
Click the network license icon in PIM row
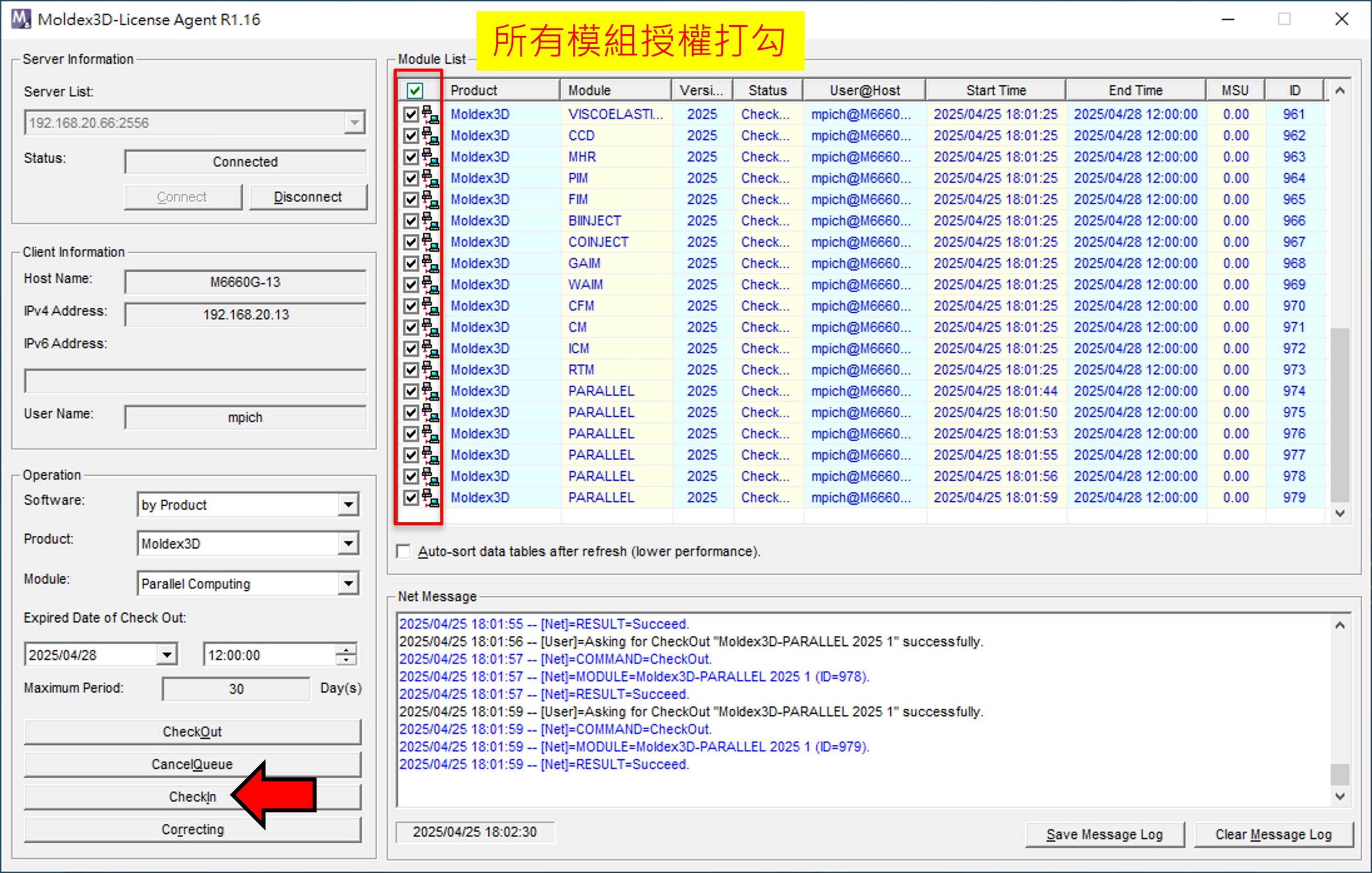(x=430, y=179)
